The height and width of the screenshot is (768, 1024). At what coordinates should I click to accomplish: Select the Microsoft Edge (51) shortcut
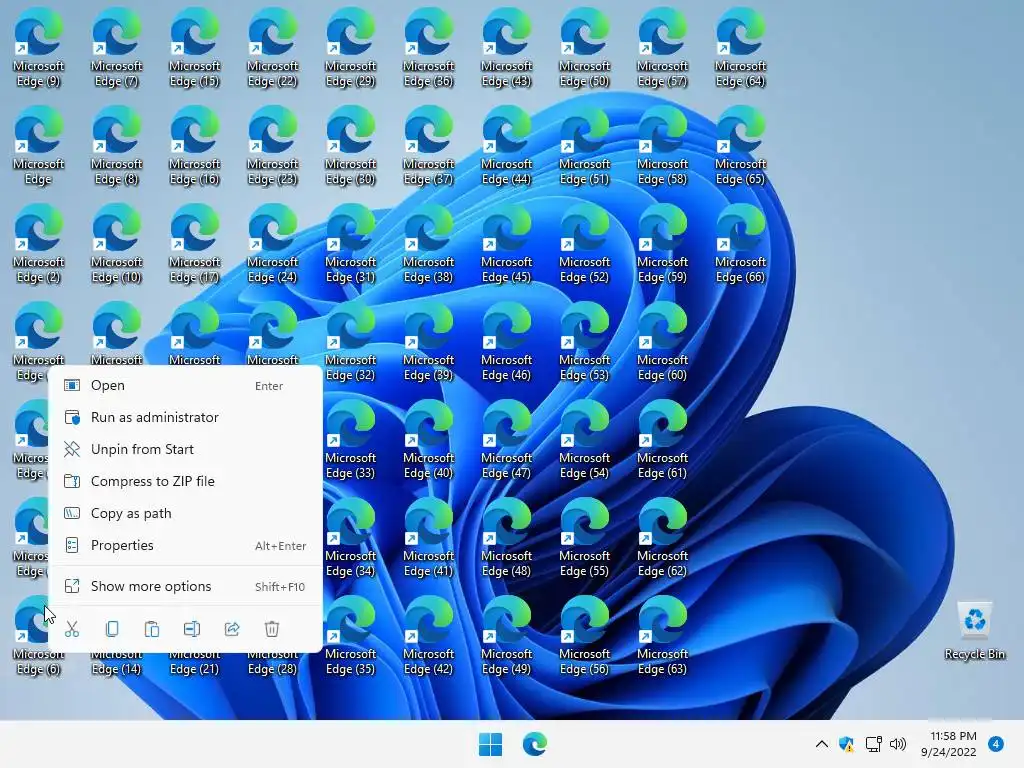(584, 146)
